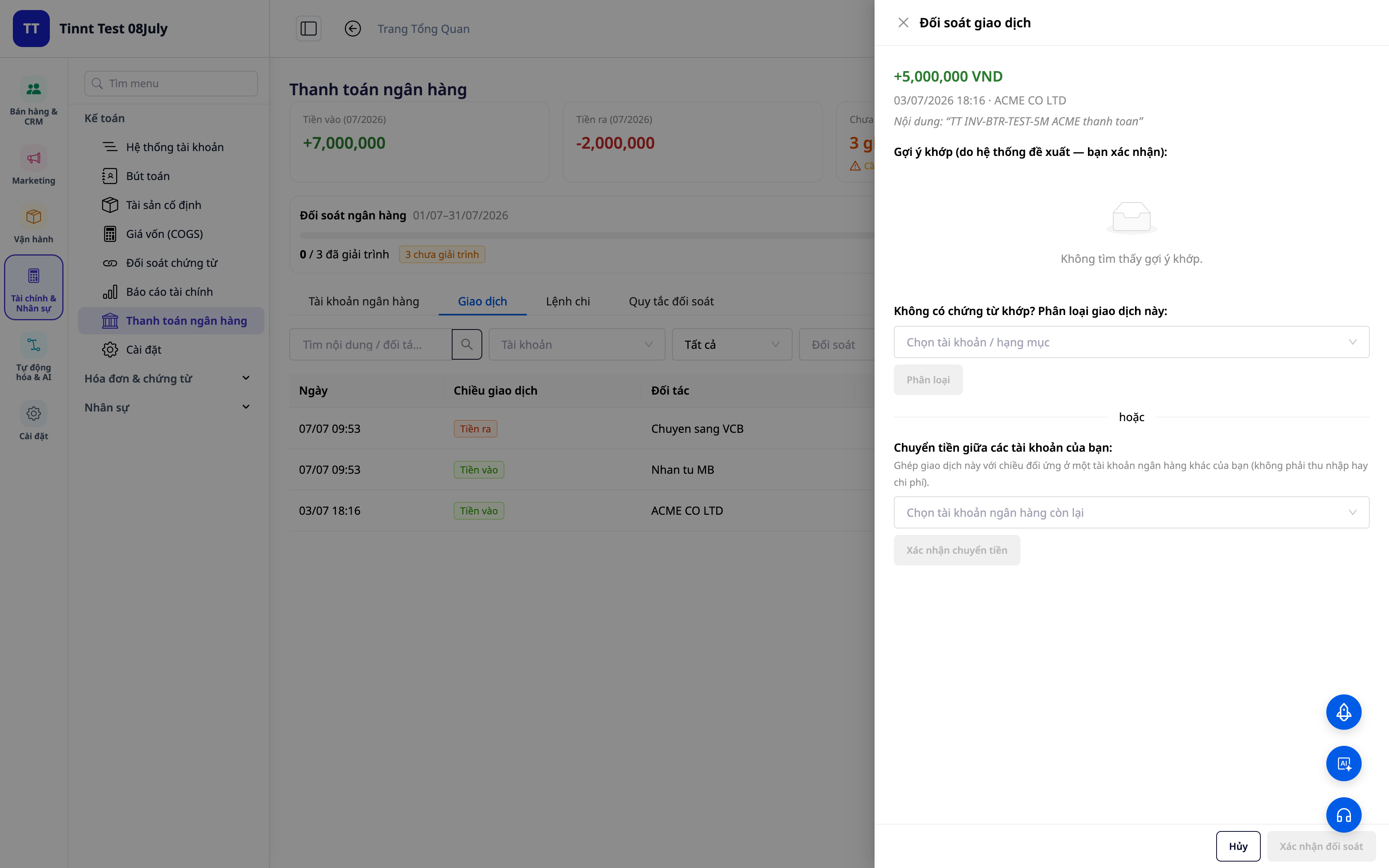
Task: Click the search magnifier button
Action: click(x=467, y=344)
